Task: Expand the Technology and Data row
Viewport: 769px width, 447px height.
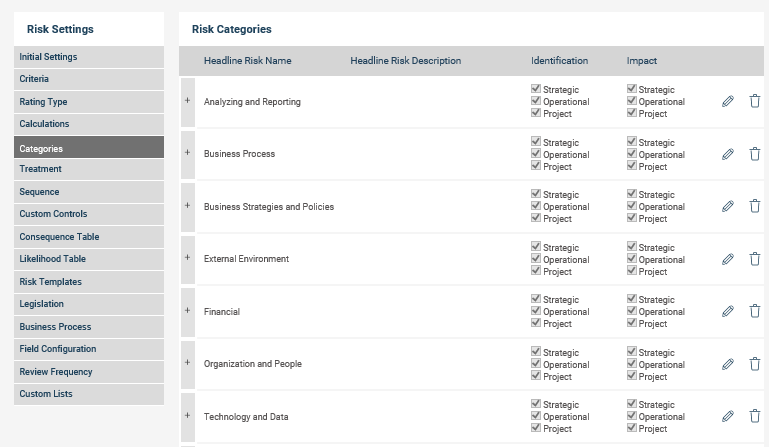Action: [187, 416]
